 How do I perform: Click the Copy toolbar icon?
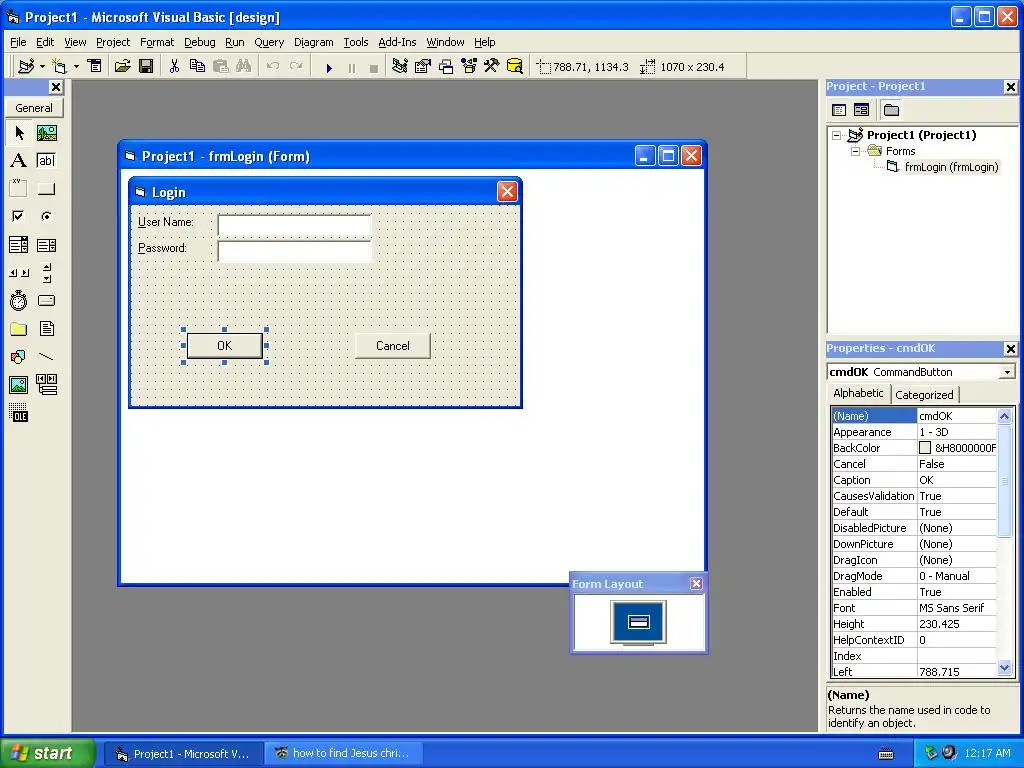(197, 66)
